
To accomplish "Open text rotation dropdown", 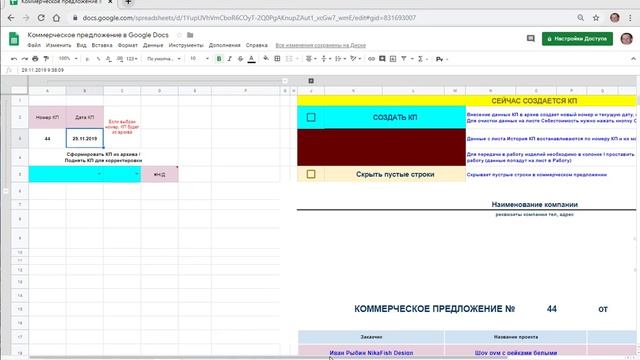I will (355, 59).
